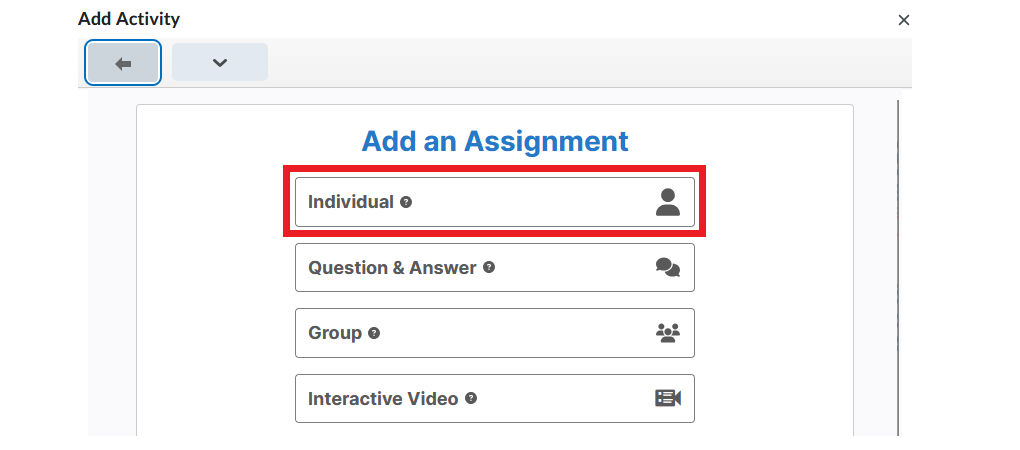
Task: Click the three-people group icon
Action: 667,333
